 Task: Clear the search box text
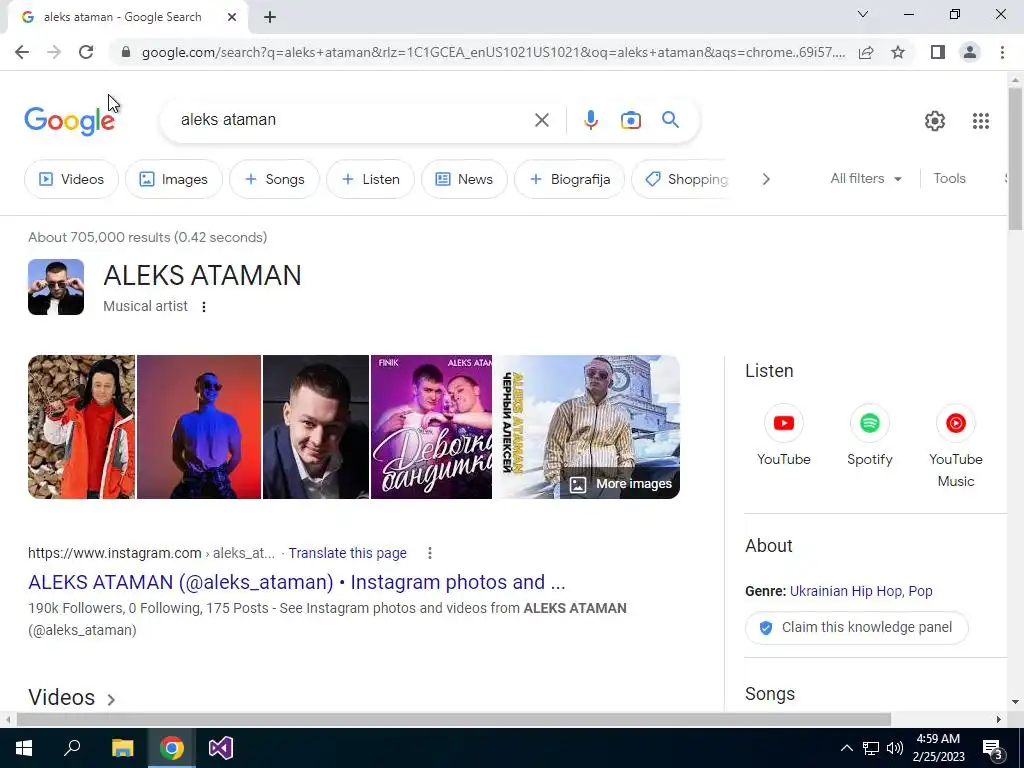click(541, 120)
